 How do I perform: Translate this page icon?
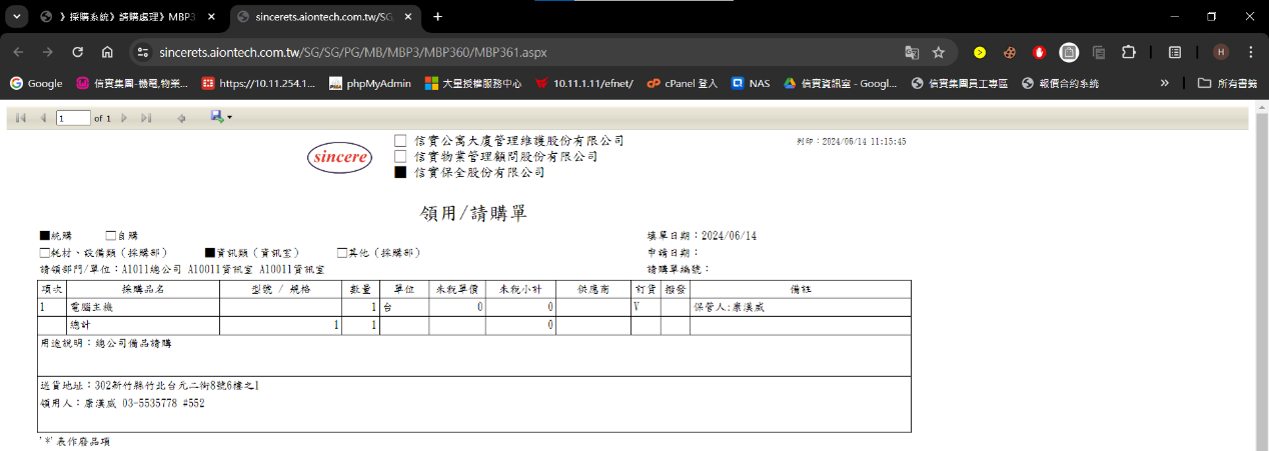click(x=912, y=52)
